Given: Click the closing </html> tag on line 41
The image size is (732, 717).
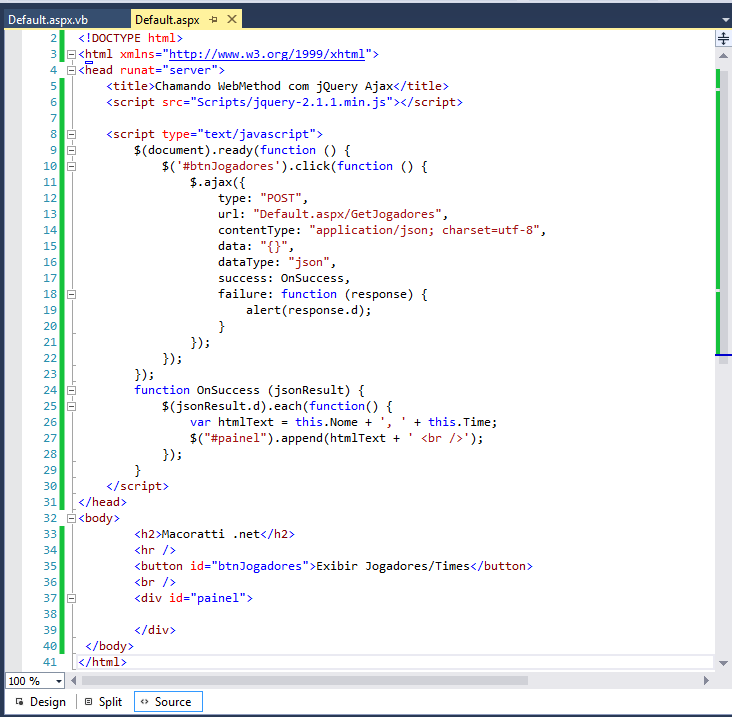Looking at the screenshot, I should pos(102,662).
